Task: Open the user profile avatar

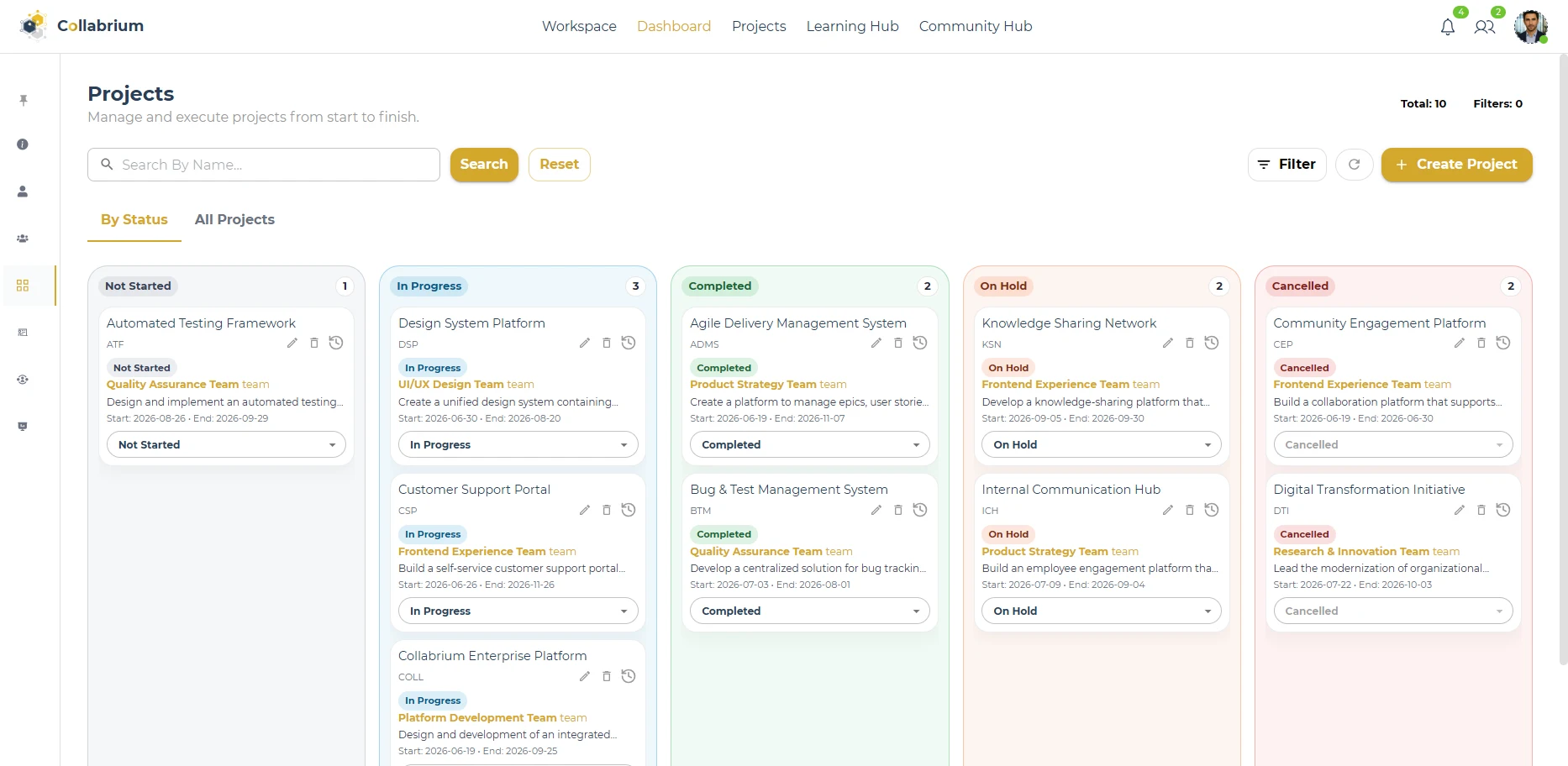Action: [1530, 27]
